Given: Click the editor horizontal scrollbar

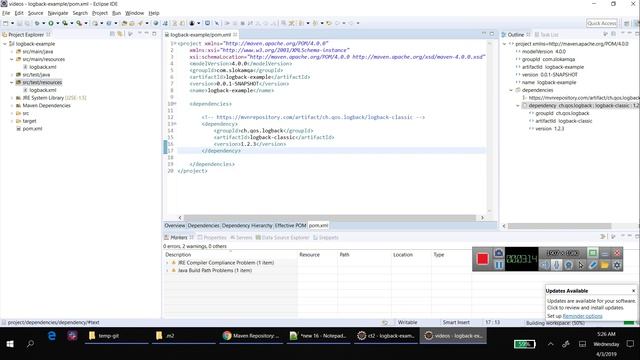Looking at the screenshot, I should click(x=330, y=218).
